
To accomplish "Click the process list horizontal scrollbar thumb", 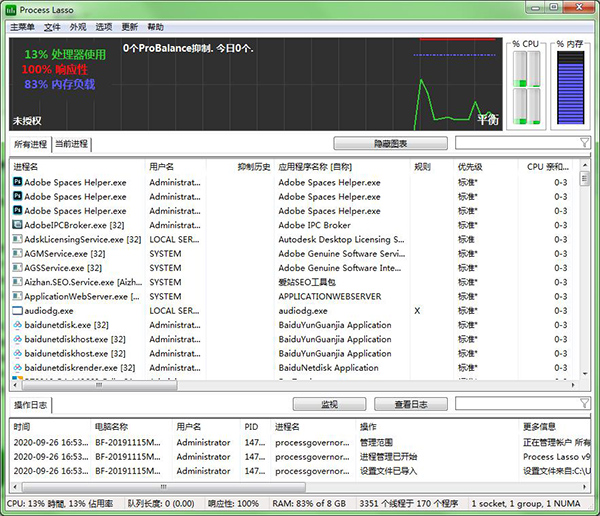I will click(x=99, y=385).
